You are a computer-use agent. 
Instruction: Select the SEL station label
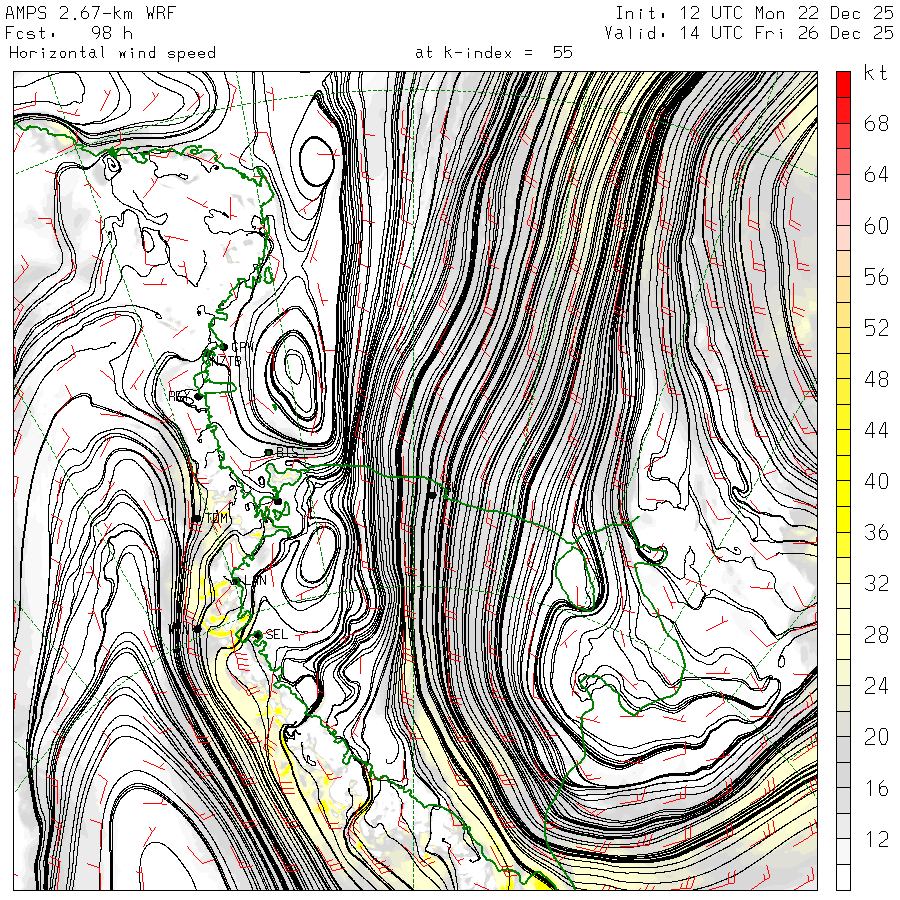[x=276, y=634]
